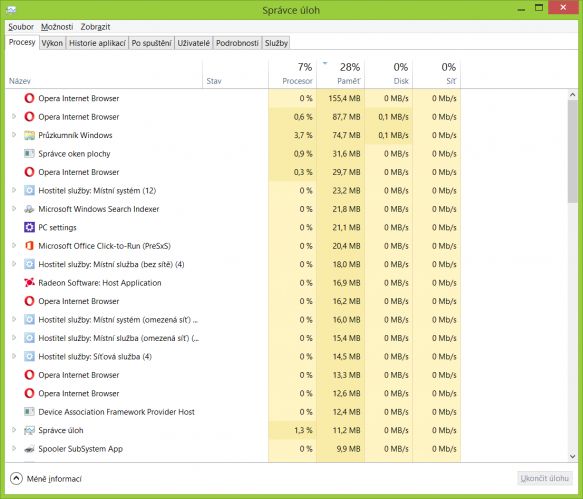Image resolution: width=583 pixels, height=499 pixels.
Task: Sort by the Paměť column header
Action: tap(340, 74)
